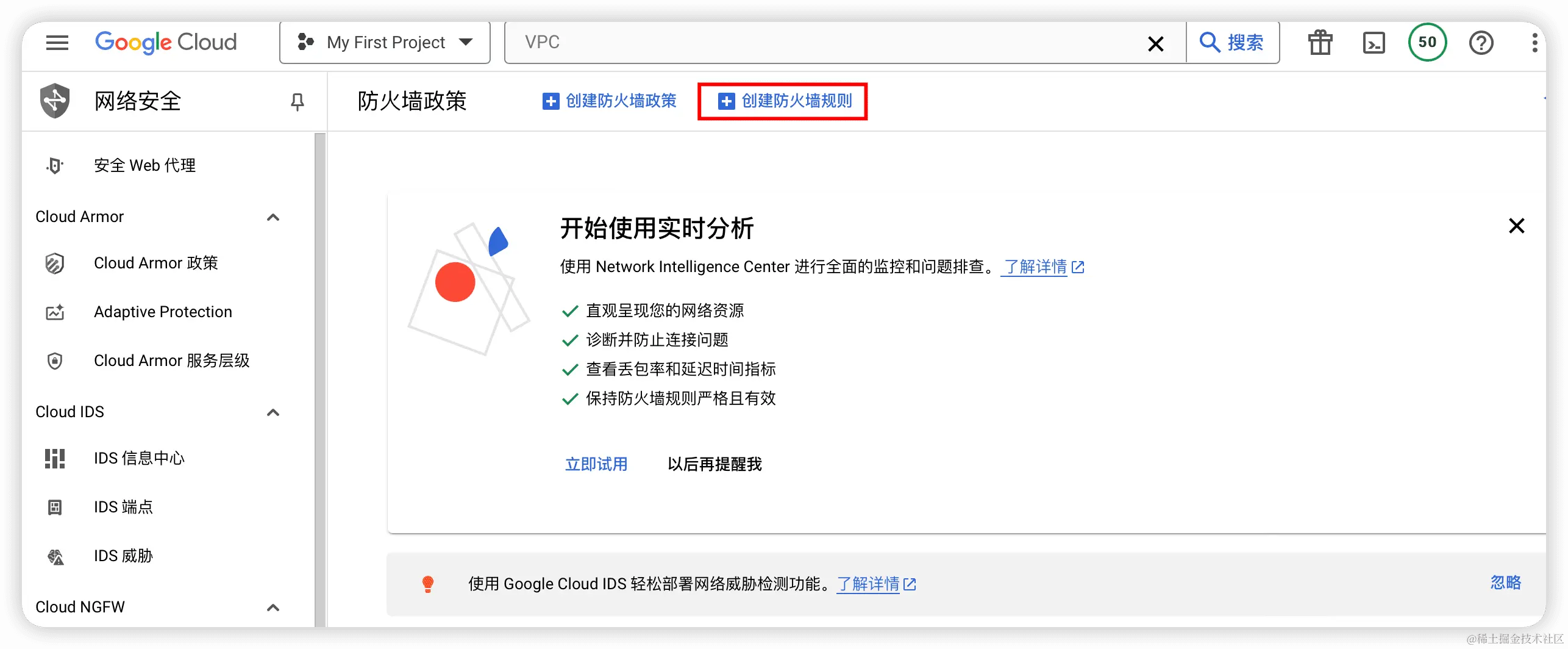Click the gift promotions icon
Screen dimensions: 1568x649
(1319, 43)
